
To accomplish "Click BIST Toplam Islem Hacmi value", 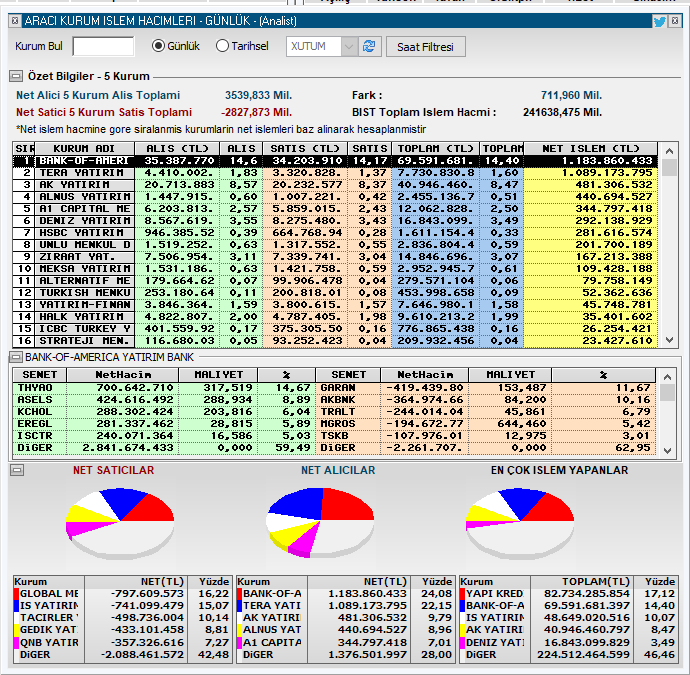I will pos(562,112).
